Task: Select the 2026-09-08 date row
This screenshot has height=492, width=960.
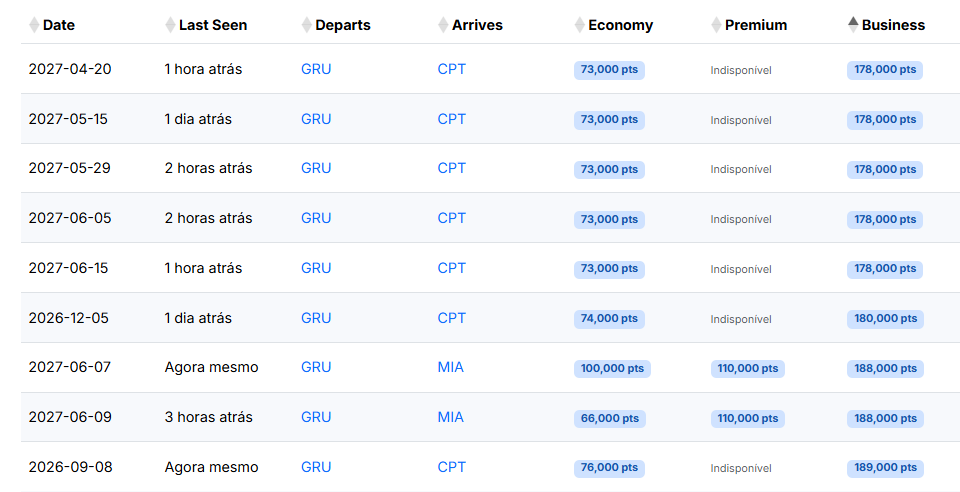Action: [490, 468]
